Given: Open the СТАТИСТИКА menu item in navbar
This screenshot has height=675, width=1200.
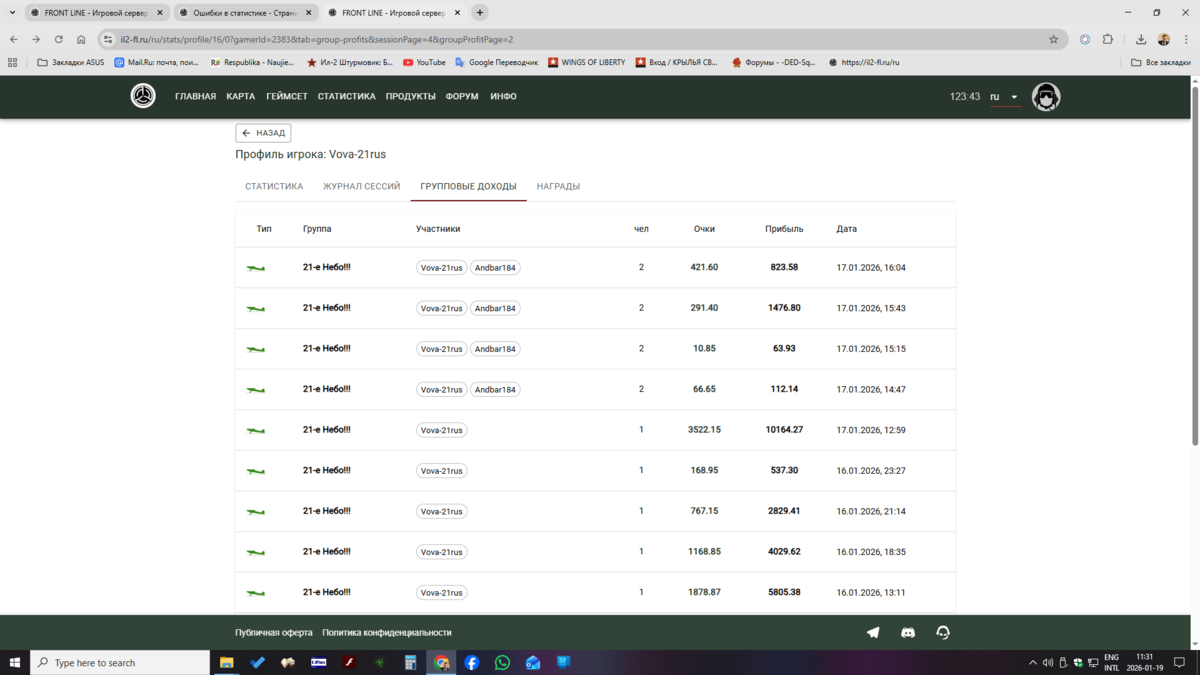Looking at the screenshot, I should tap(346, 97).
